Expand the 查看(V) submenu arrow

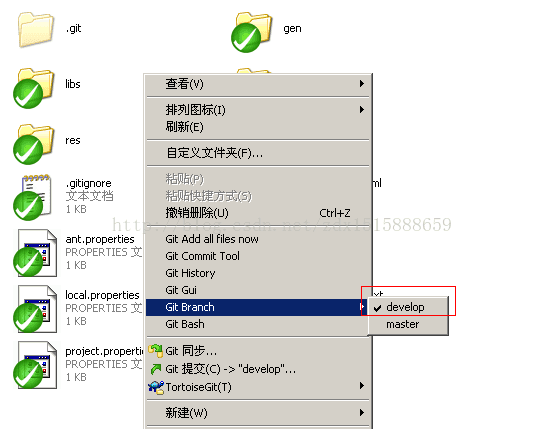click(x=362, y=83)
